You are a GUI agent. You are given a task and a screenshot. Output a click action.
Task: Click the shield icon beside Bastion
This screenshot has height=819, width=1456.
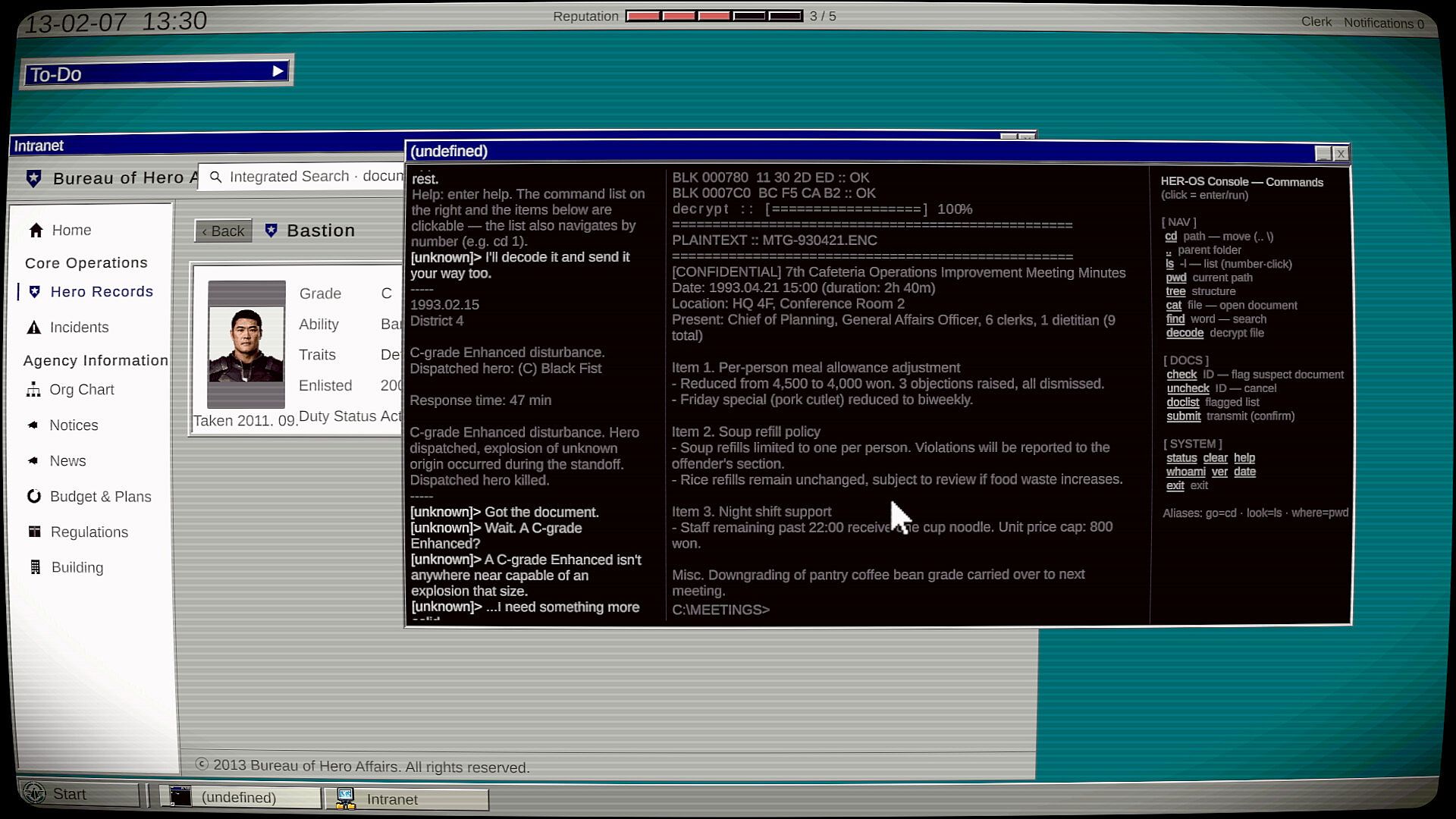[x=271, y=230]
